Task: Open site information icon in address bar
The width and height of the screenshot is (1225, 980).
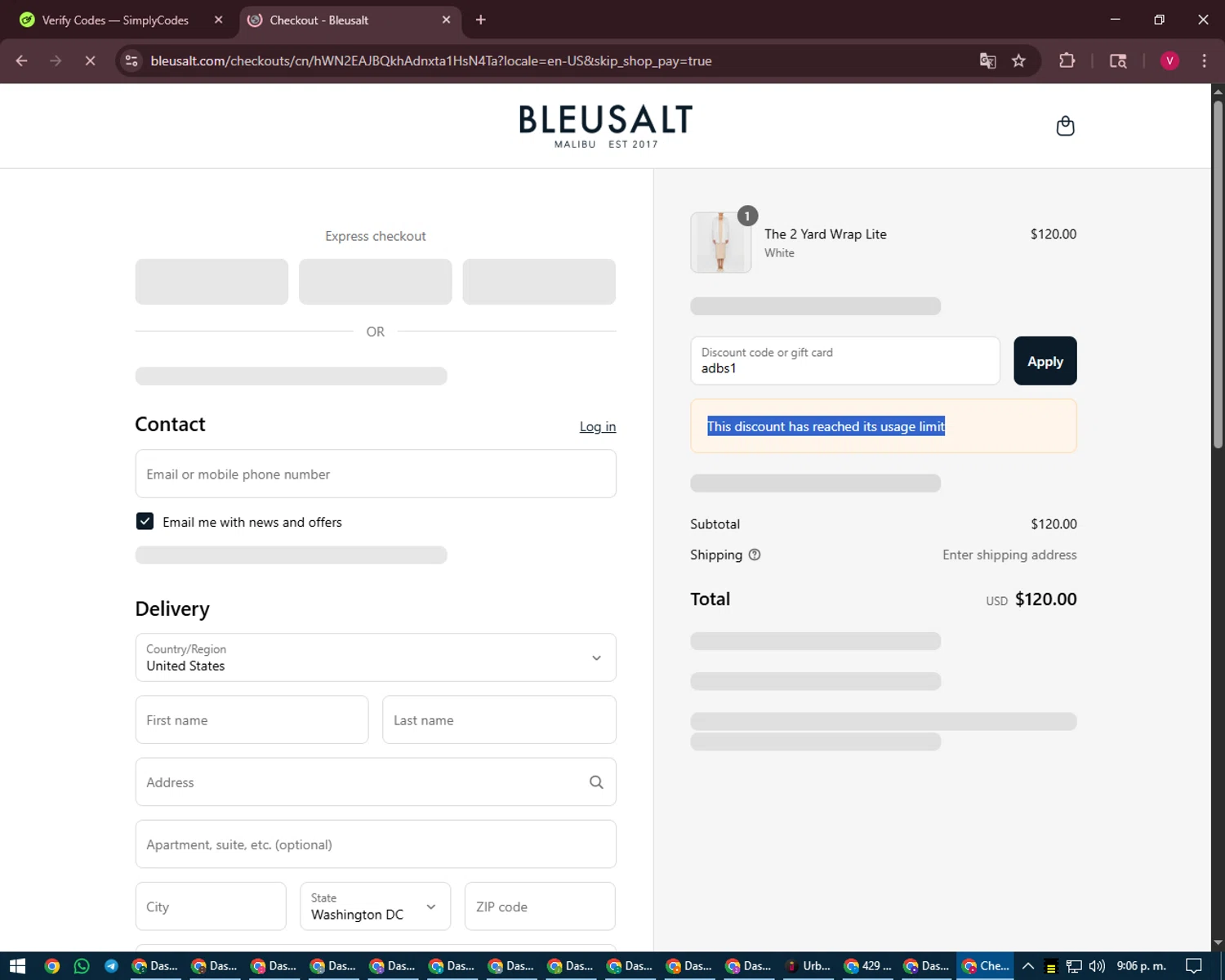Action: [131, 60]
